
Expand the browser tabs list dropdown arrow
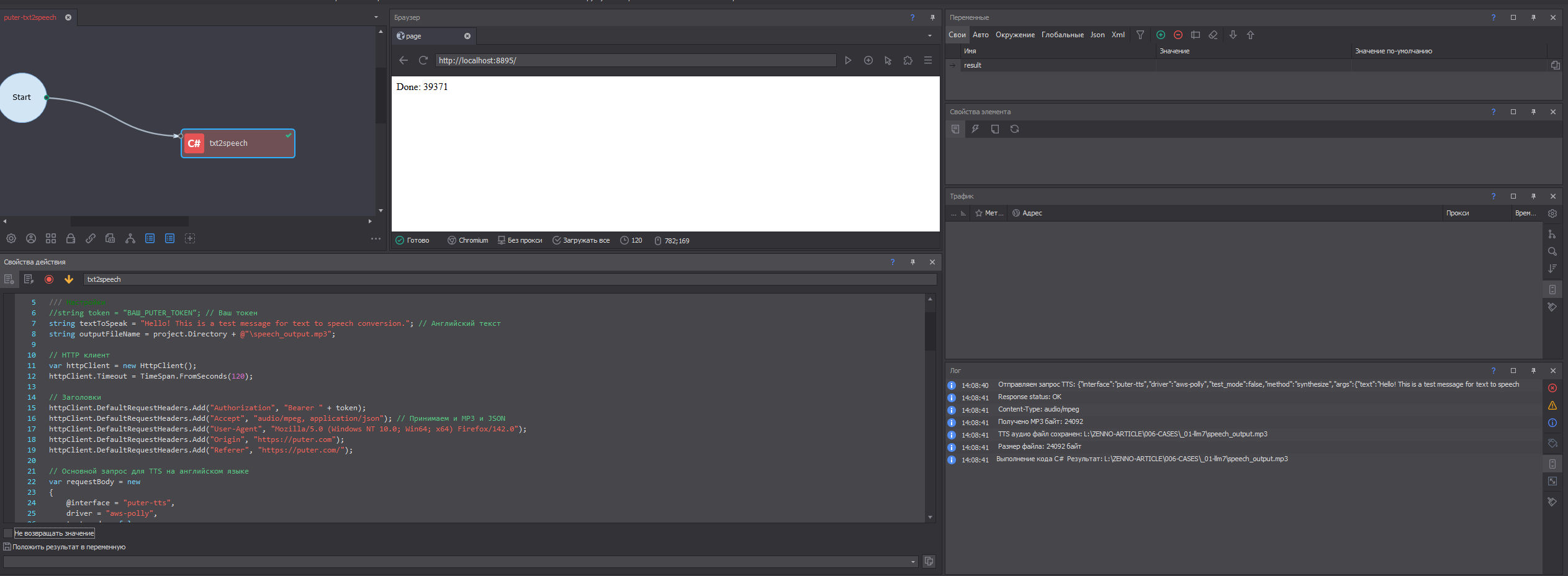(929, 36)
